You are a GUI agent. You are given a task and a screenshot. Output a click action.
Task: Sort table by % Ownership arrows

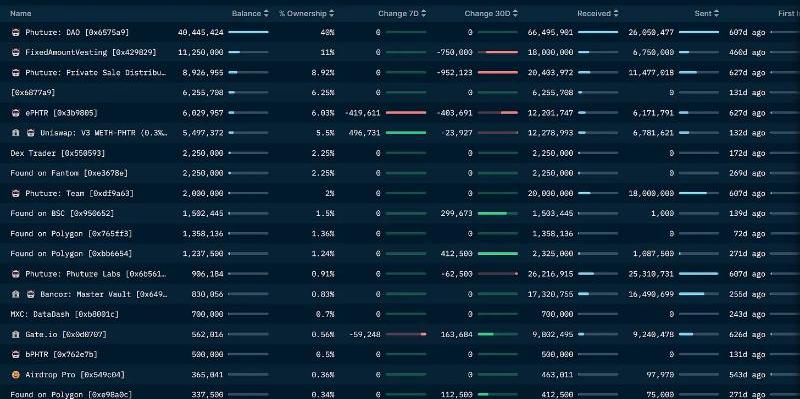tap(332, 14)
